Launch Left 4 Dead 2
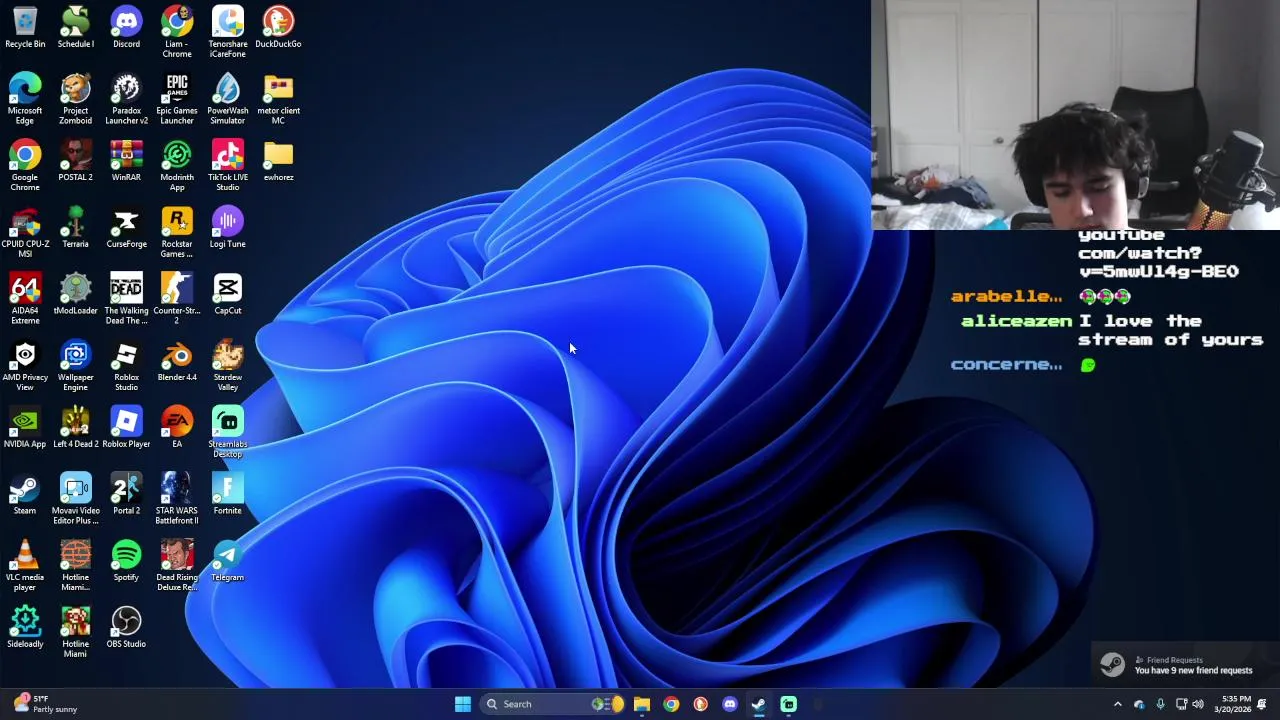Image resolution: width=1280 pixels, height=720 pixels. pos(75,428)
